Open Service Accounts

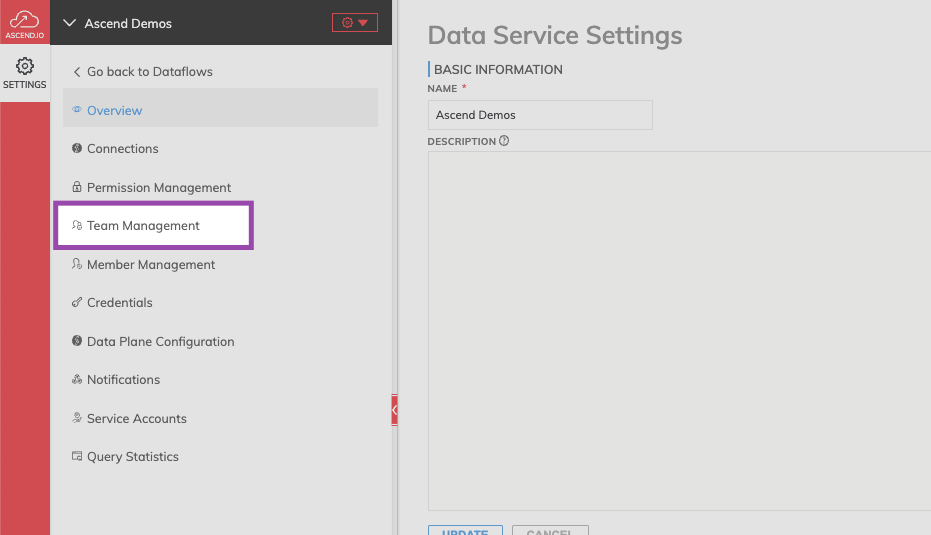[137, 419]
